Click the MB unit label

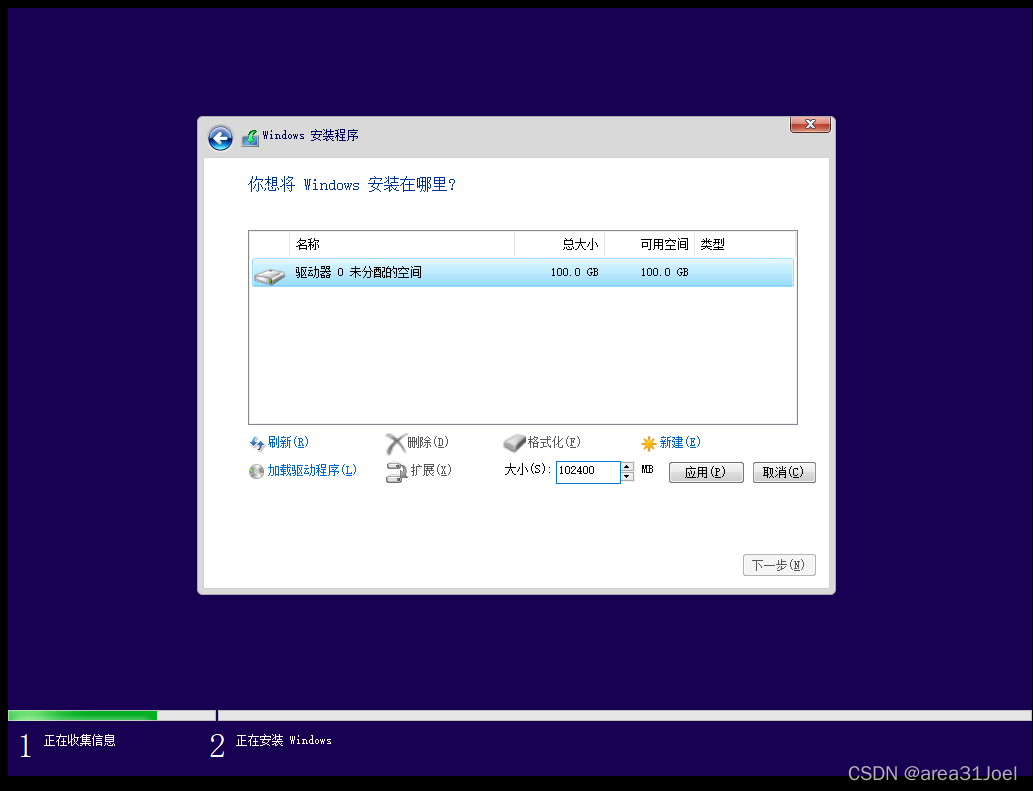[x=647, y=470]
